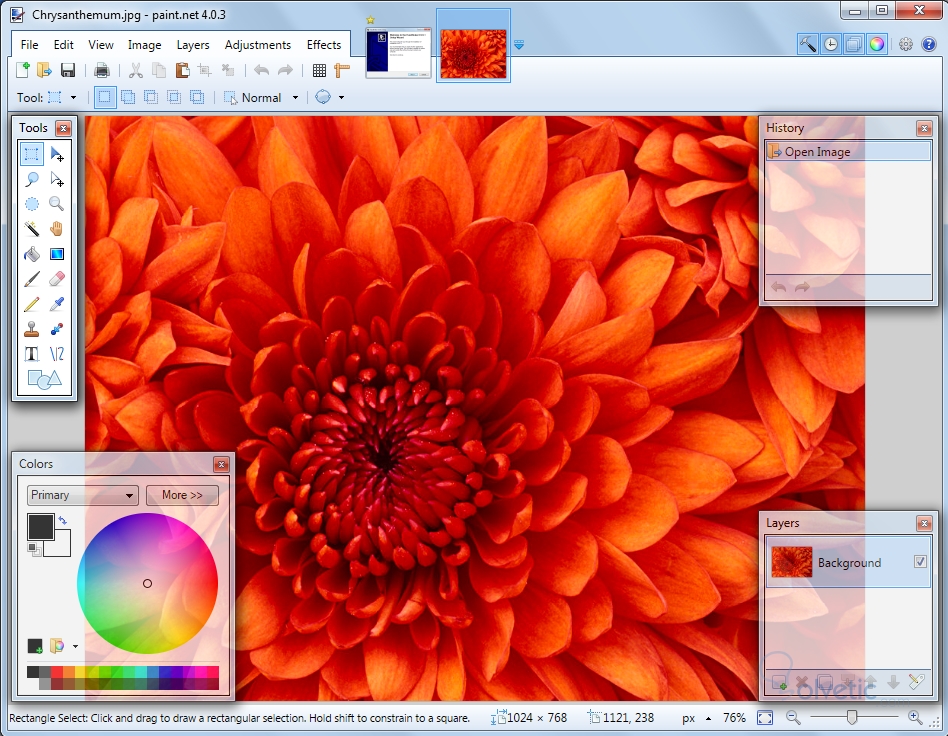Click the zoom slider in status bar

coord(852,717)
